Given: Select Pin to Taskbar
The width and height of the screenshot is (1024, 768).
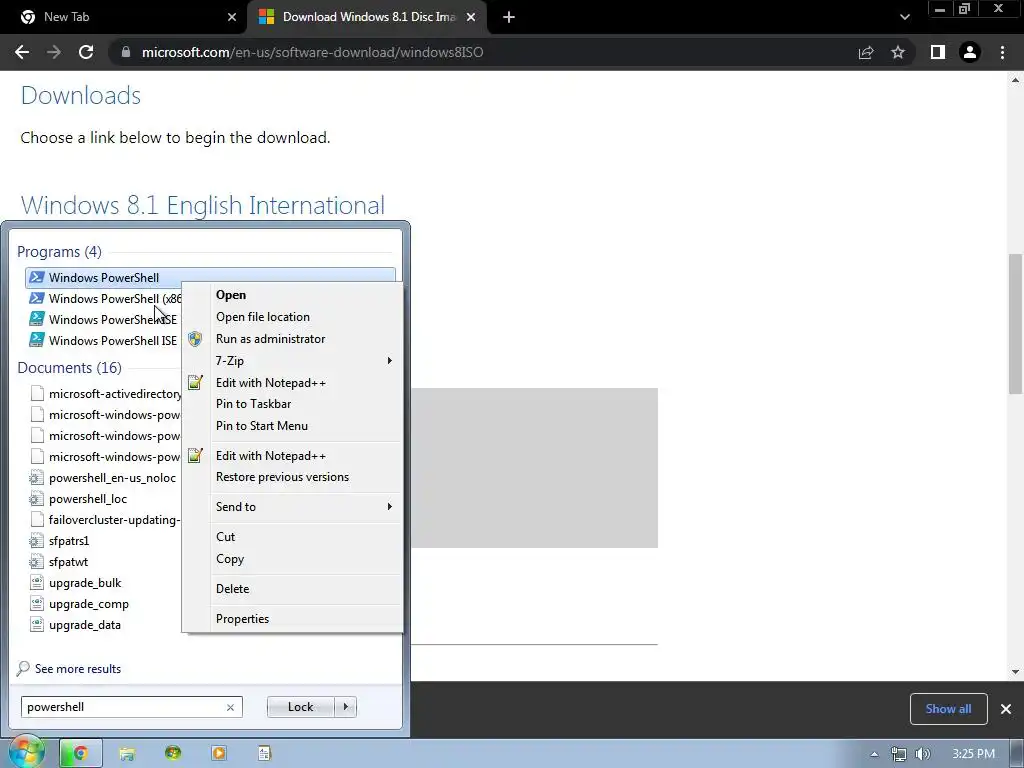Looking at the screenshot, I should [253, 404].
